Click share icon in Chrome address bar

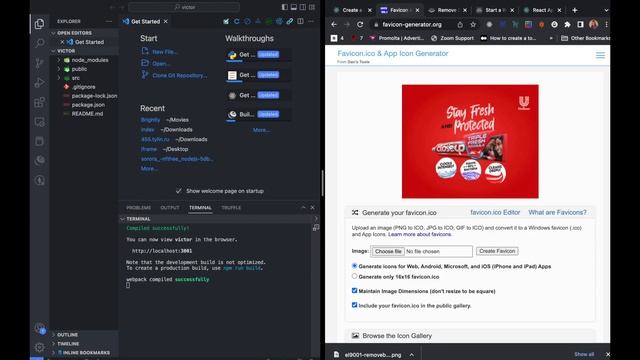tap(460, 24)
